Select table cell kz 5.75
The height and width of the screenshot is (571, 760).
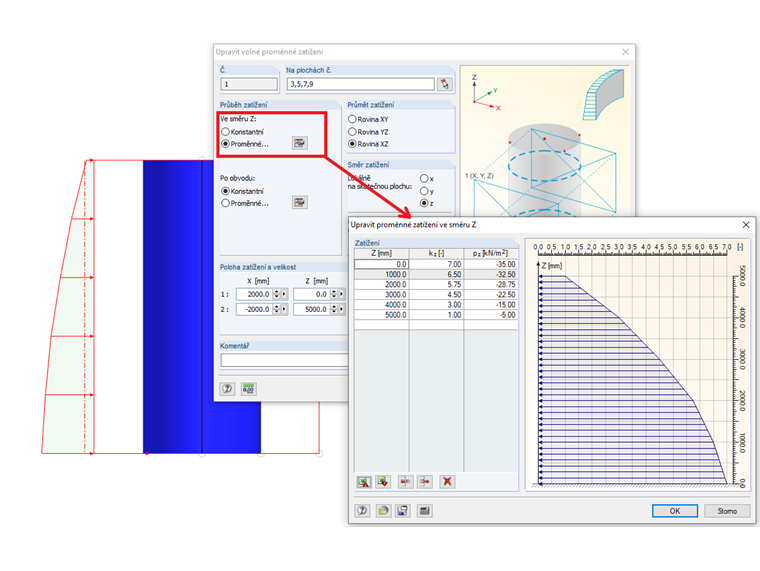click(437, 285)
